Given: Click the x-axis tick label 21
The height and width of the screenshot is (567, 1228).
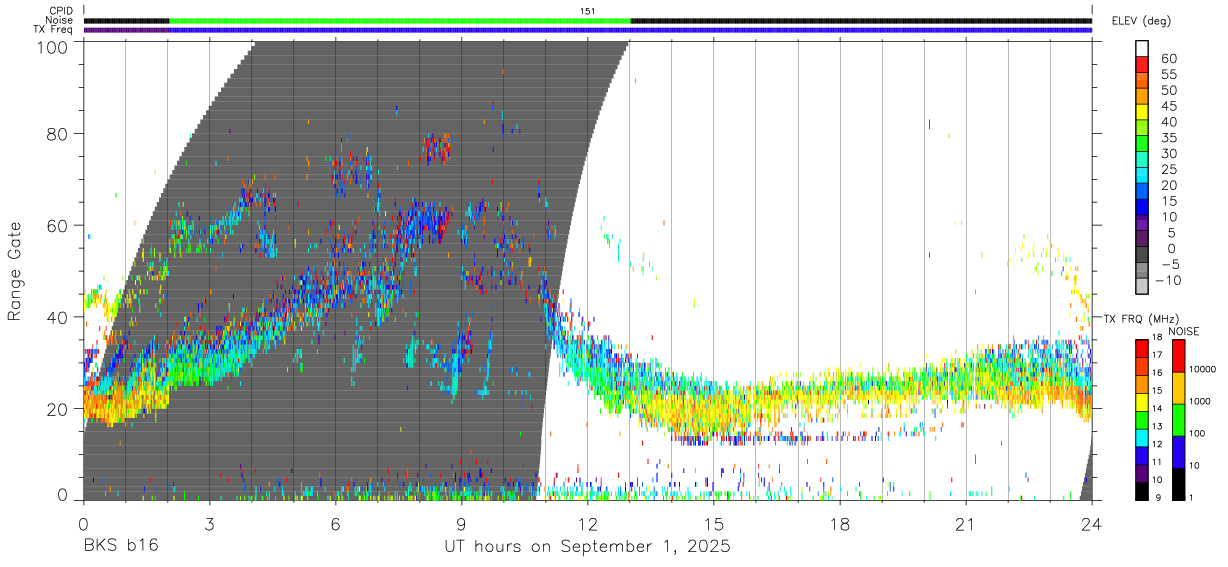Looking at the screenshot, I should point(966,523).
